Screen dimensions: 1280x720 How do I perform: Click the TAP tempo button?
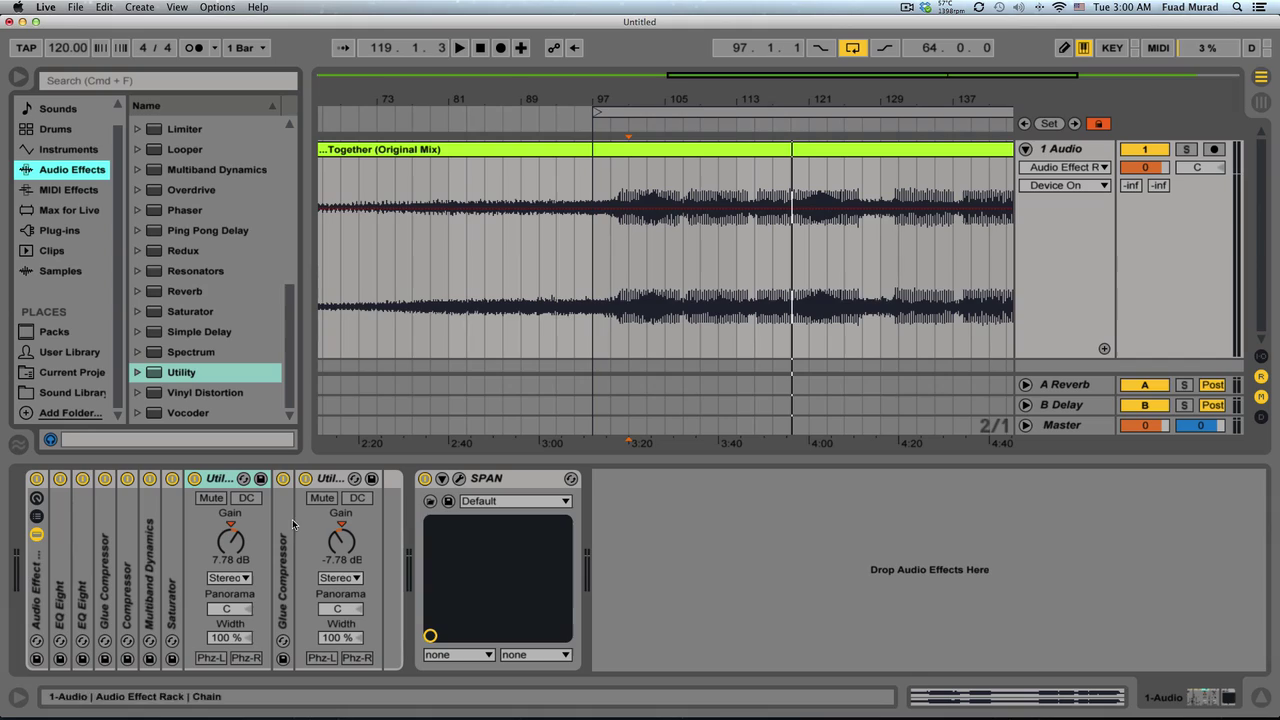pyautogui.click(x=26, y=48)
